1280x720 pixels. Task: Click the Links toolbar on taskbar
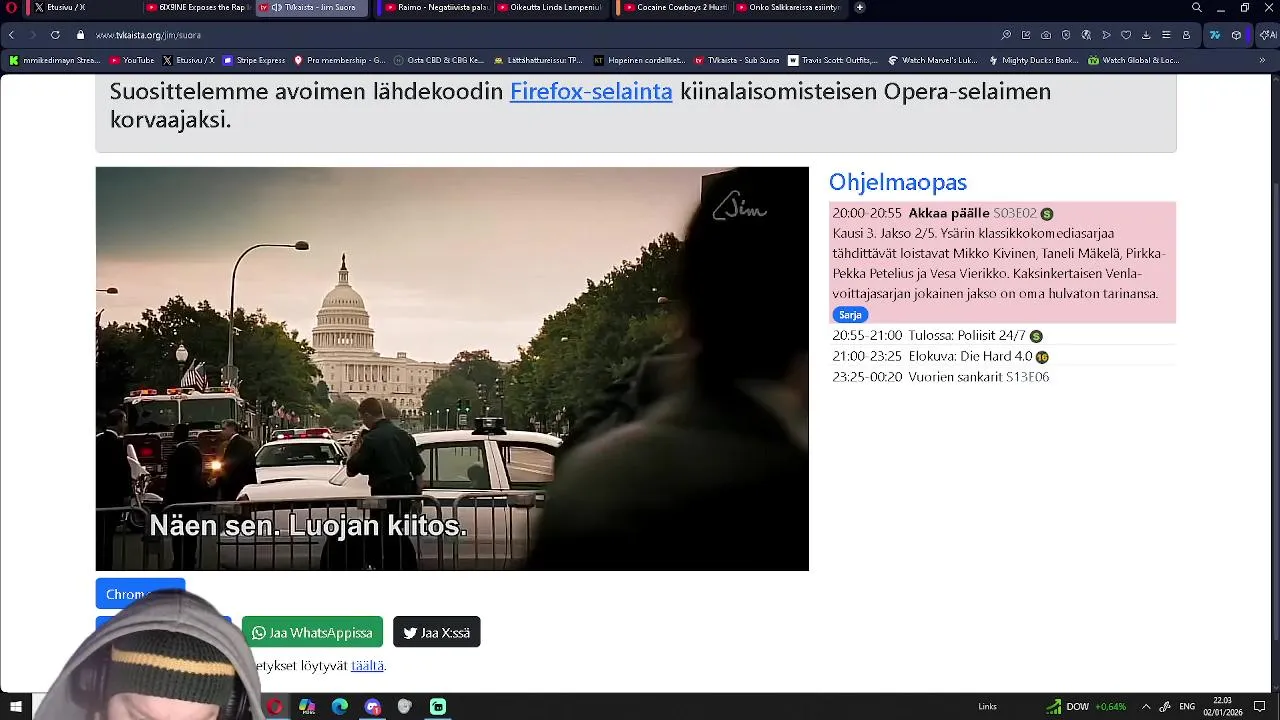[987, 707]
